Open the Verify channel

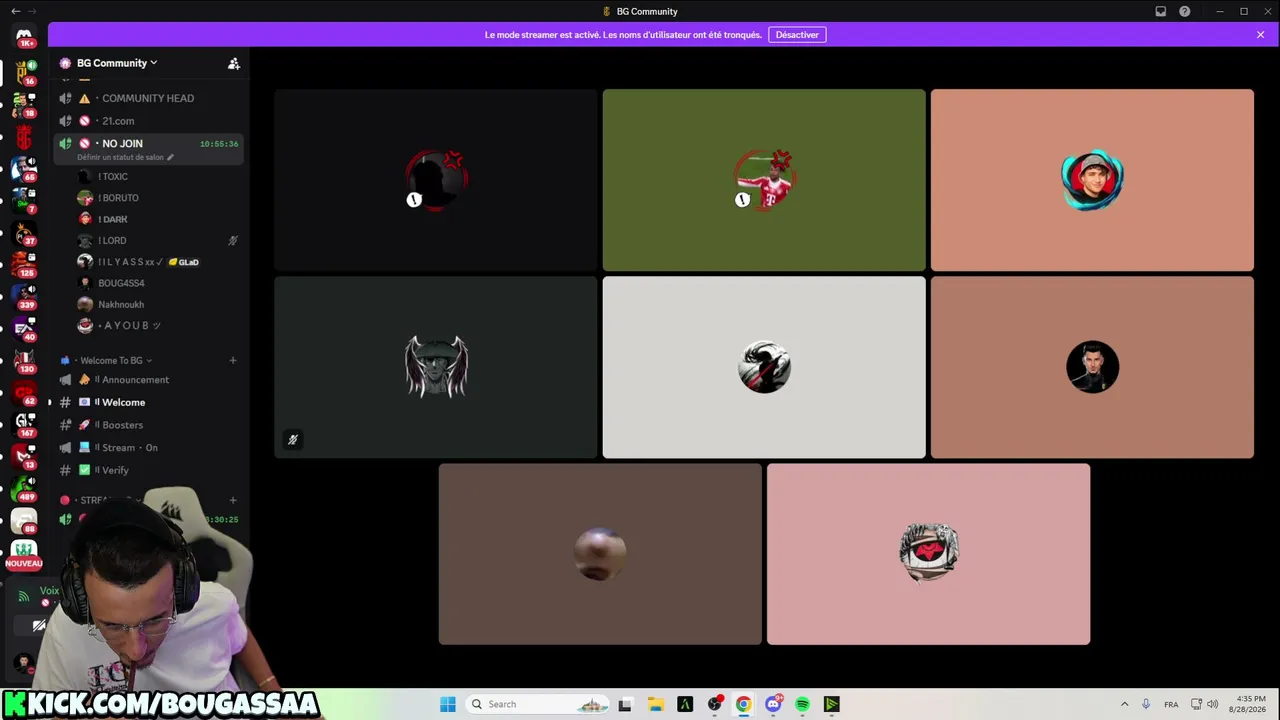[148, 470]
